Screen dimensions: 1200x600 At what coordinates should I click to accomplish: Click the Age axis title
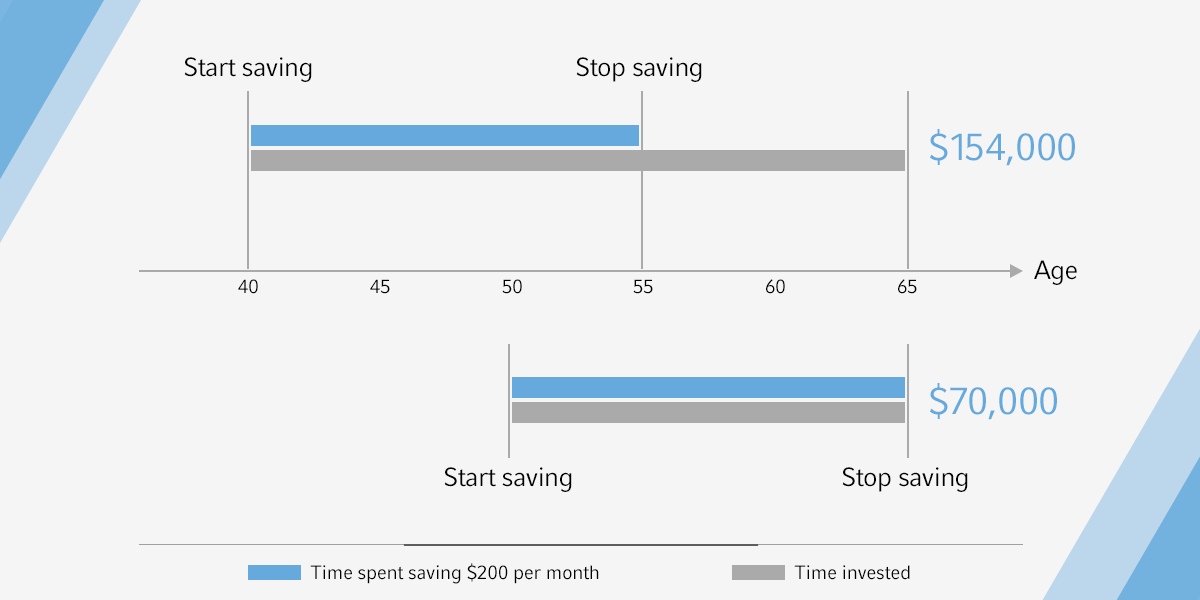[1056, 271]
